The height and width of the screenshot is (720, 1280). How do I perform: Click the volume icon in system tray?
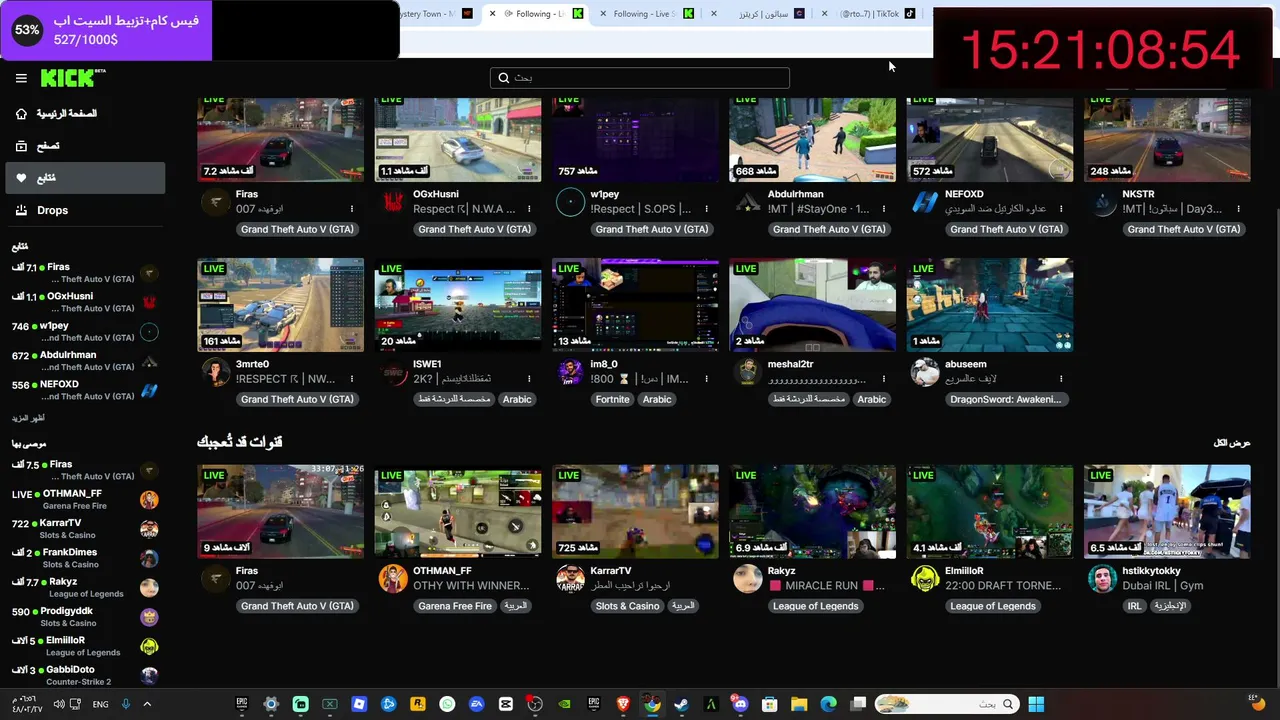coord(59,704)
